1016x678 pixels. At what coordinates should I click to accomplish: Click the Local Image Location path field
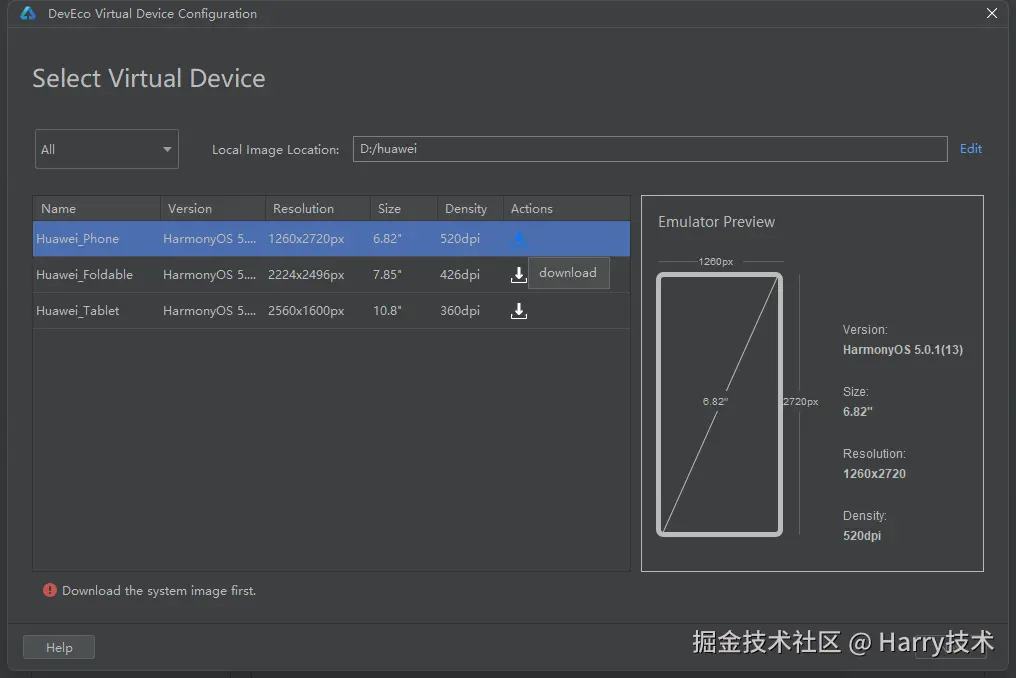point(650,149)
